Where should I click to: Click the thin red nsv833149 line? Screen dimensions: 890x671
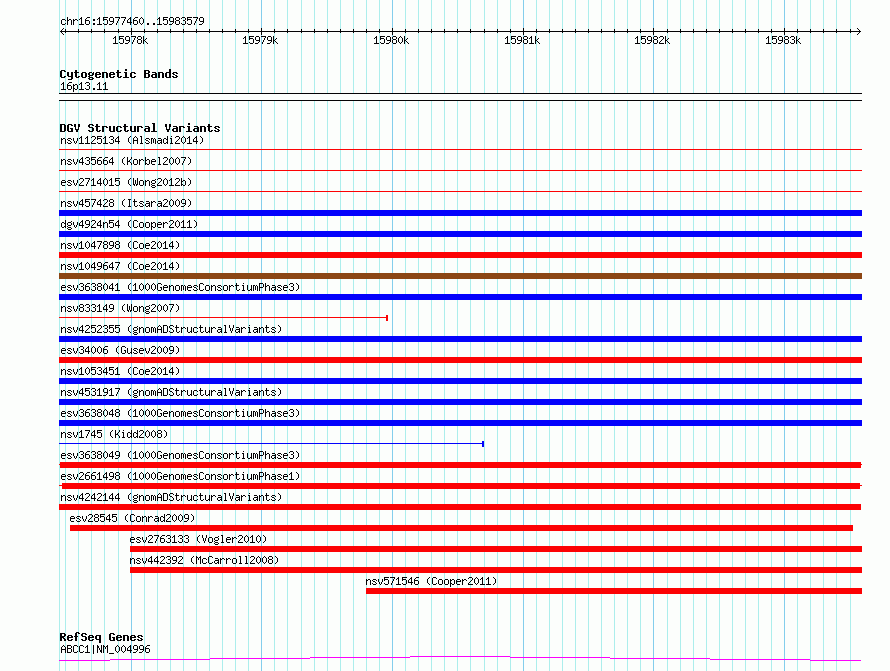coord(224,318)
